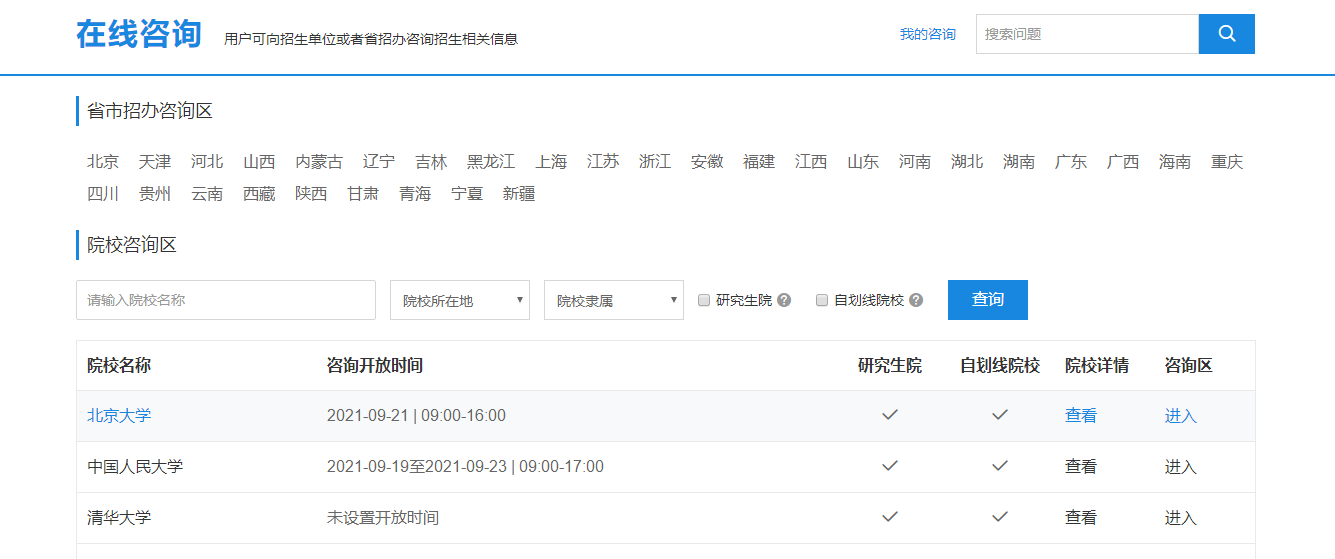Focus the 搜索问题 search field
This screenshot has width=1335, height=559.
pyautogui.click(x=1087, y=34)
